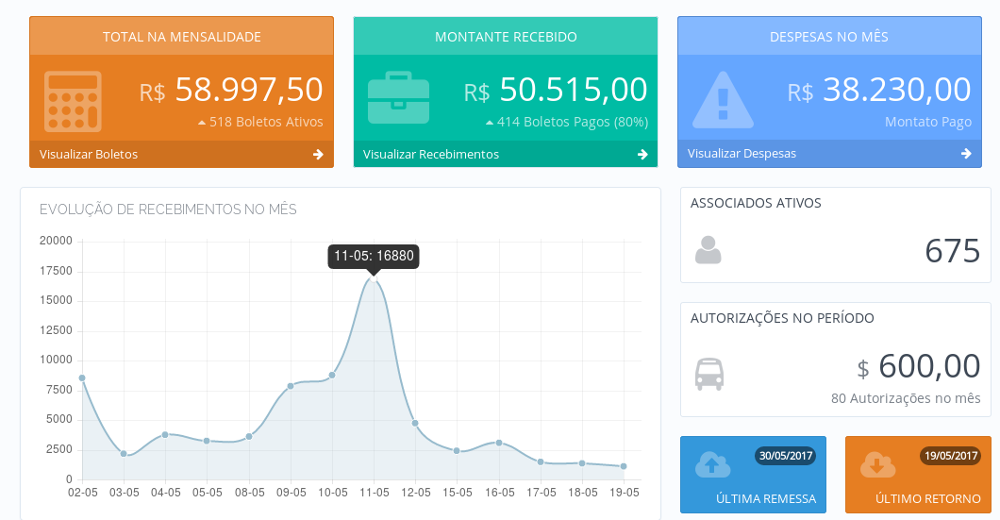Click the warning triangle icon in Despesas
The width and height of the screenshot is (1000, 520).
(723, 100)
